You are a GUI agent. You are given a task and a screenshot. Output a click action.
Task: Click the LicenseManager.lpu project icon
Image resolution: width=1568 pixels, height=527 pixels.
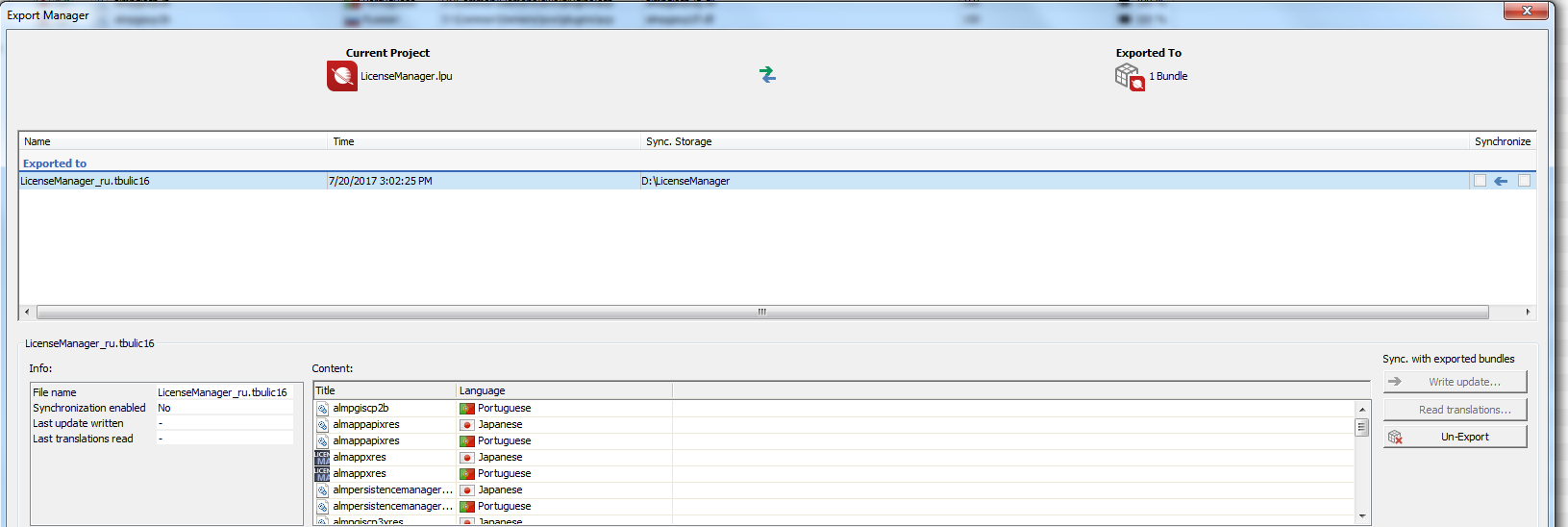click(x=341, y=76)
